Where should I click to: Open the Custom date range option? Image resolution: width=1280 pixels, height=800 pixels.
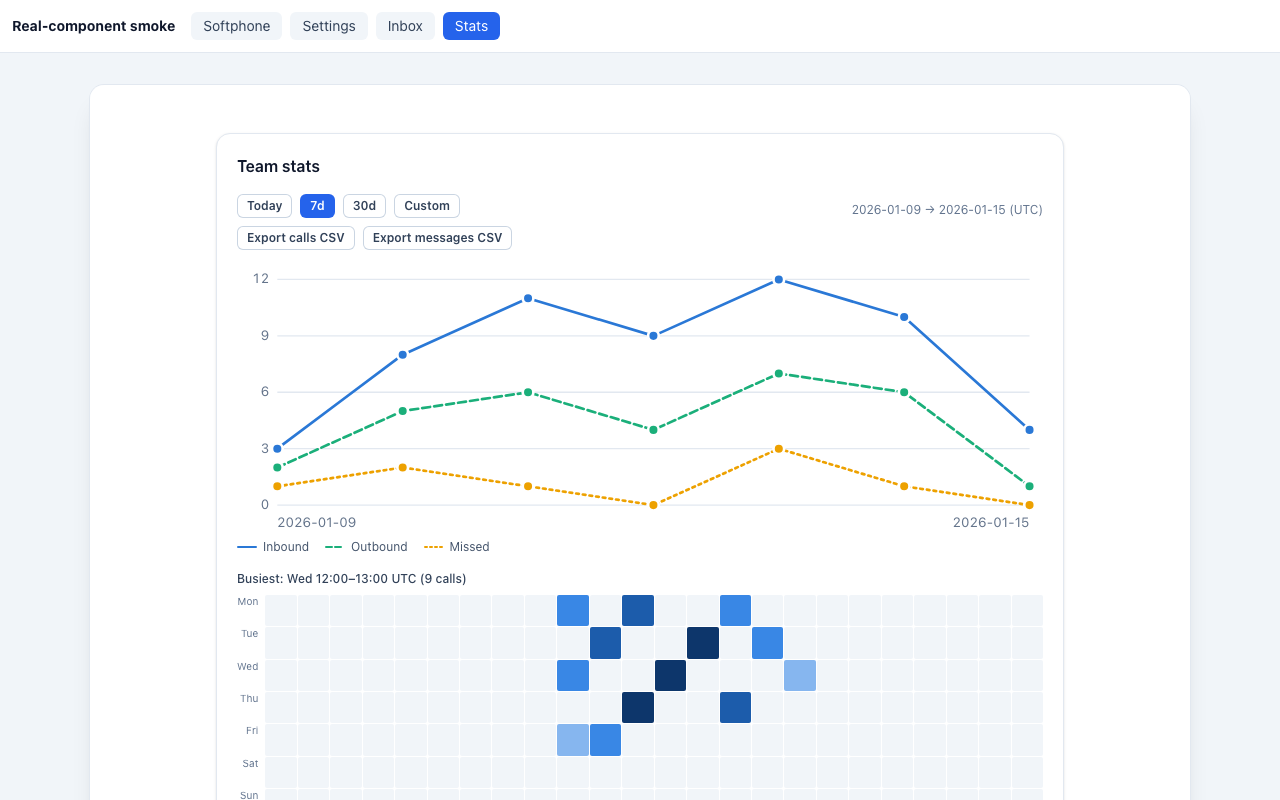[x=427, y=206]
